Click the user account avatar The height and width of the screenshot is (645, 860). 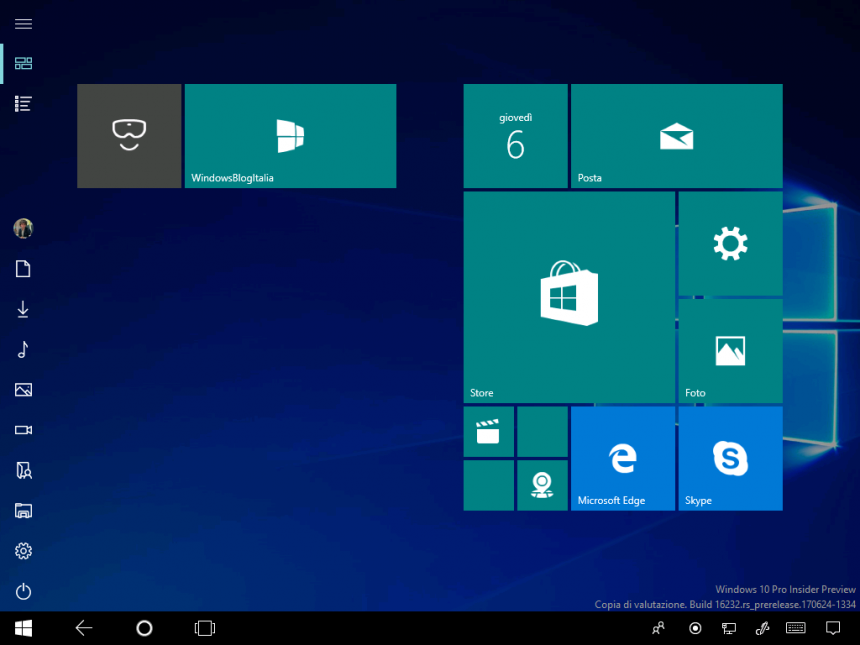[23, 228]
